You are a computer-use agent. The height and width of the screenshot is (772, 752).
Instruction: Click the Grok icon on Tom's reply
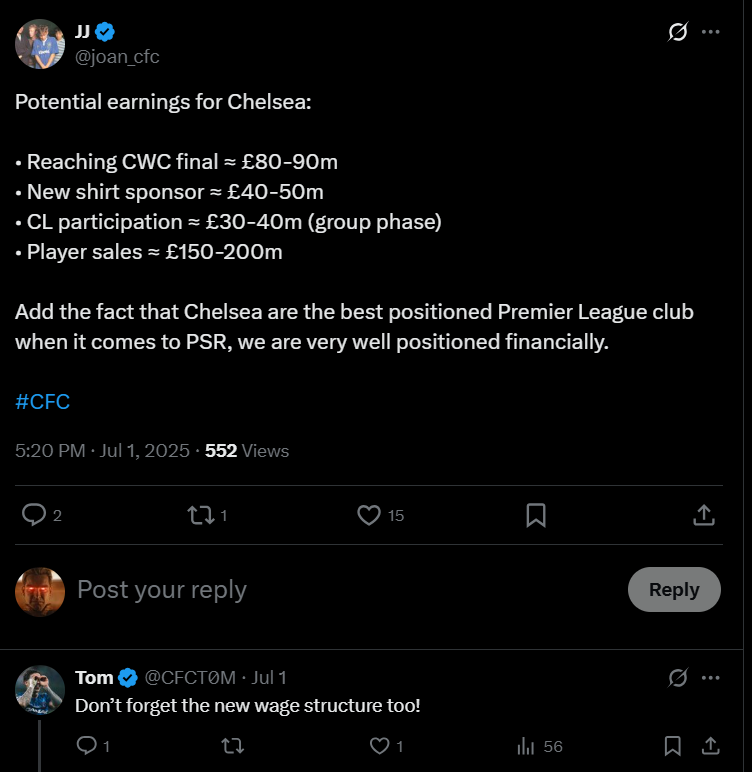(678, 678)
